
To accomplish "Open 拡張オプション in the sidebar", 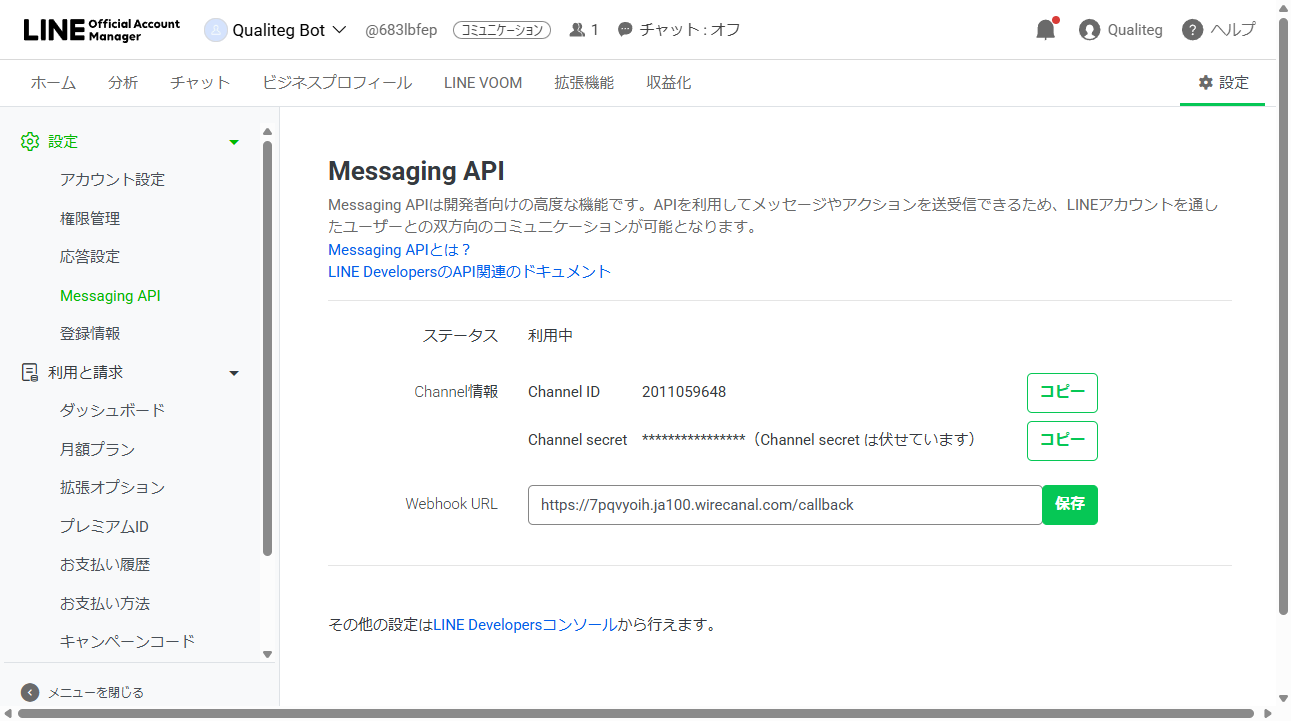I will point(112,488).
